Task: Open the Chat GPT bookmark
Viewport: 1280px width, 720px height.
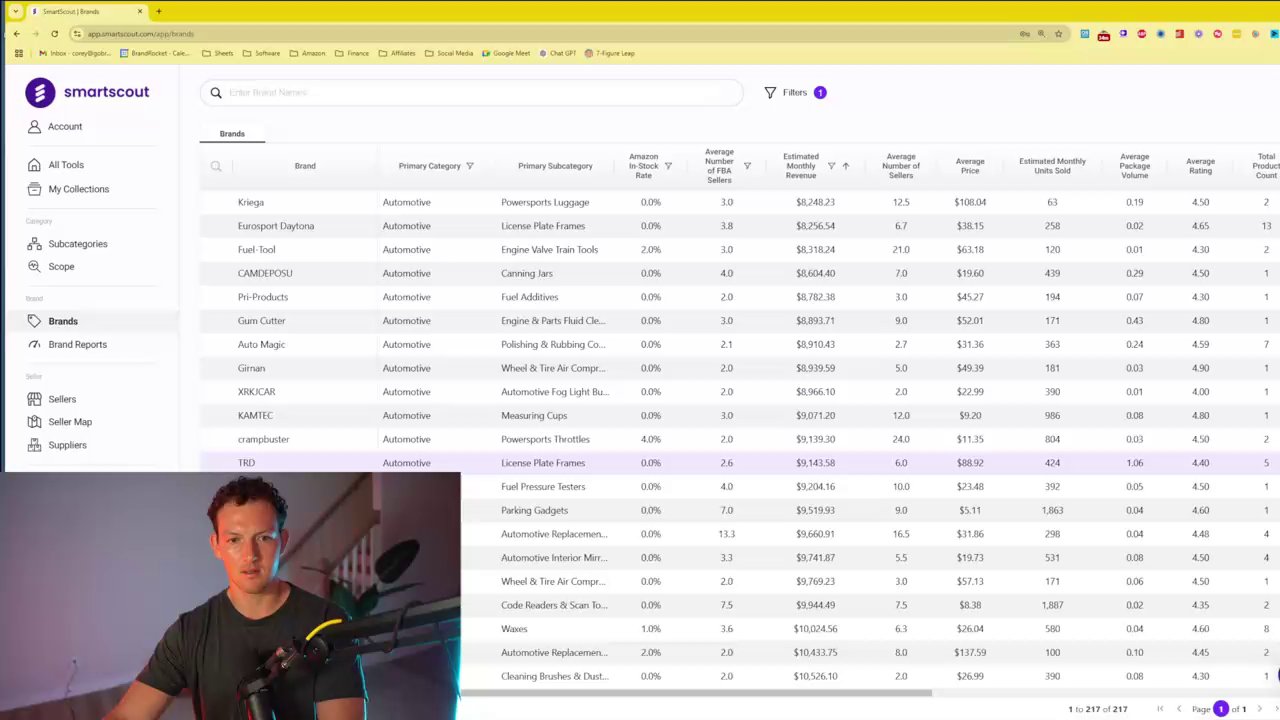Action: point(558,54)
